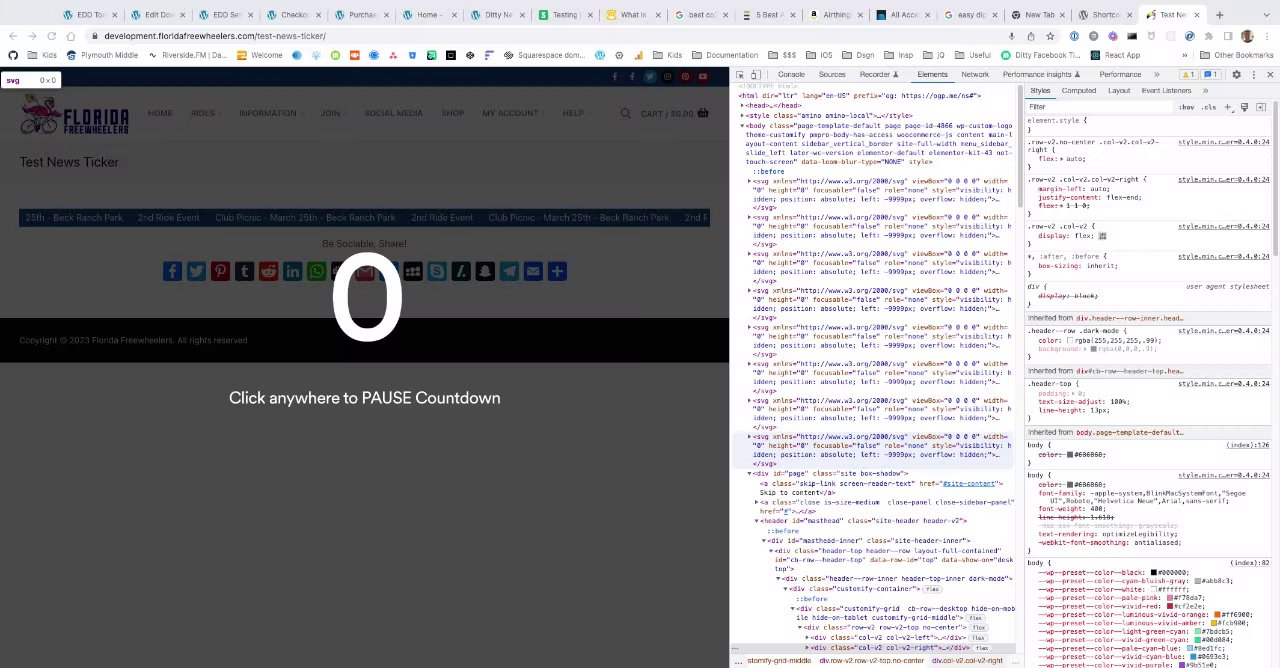The width and height of the screenshot is (1280, 668).
Task: Toggle the computed styles sidebar icon
Action: tap(1261, 107)
